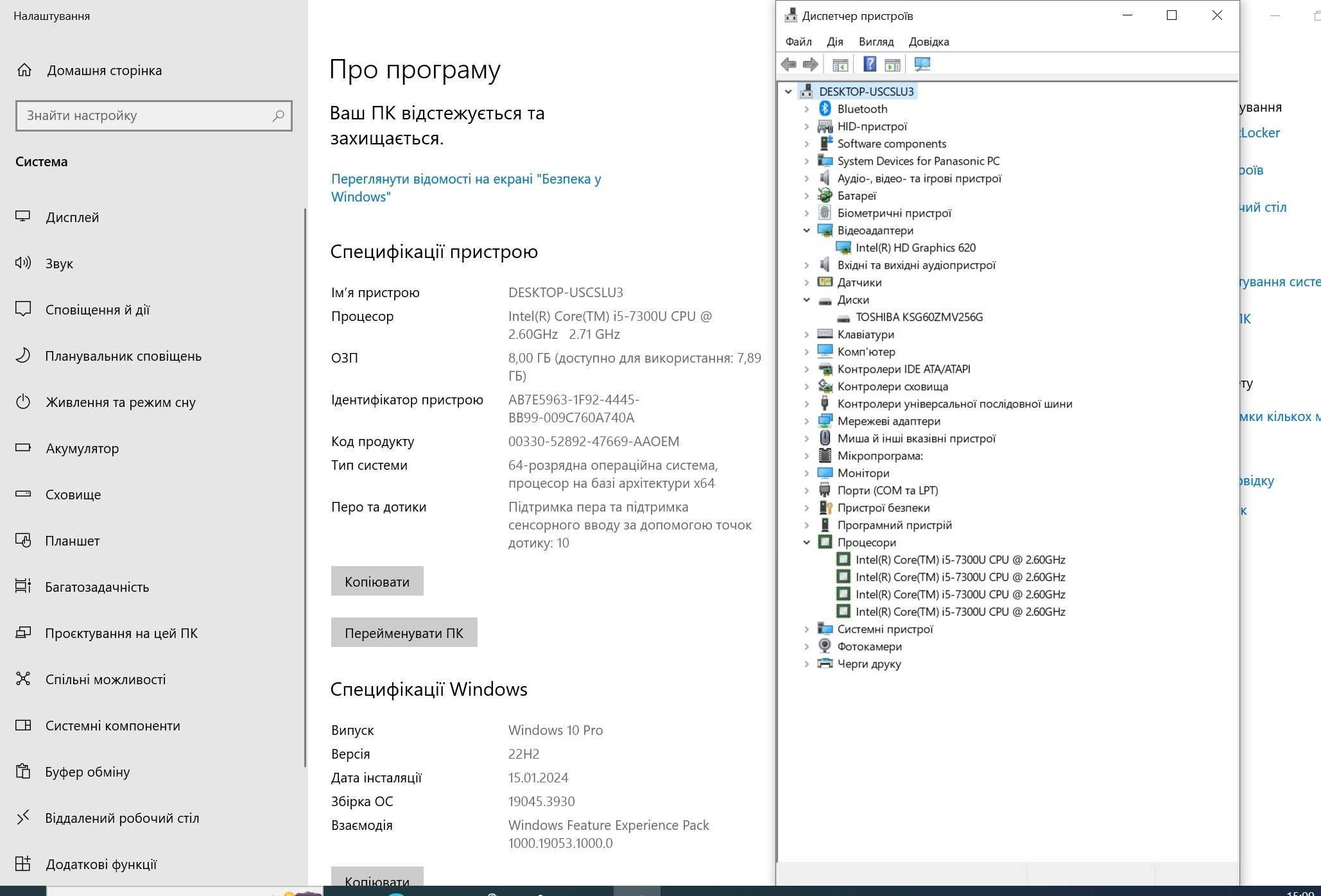The width and height of the screenshot is (1321, 896).
Task: Open the Вигляд menu
Action: (876, 42)
